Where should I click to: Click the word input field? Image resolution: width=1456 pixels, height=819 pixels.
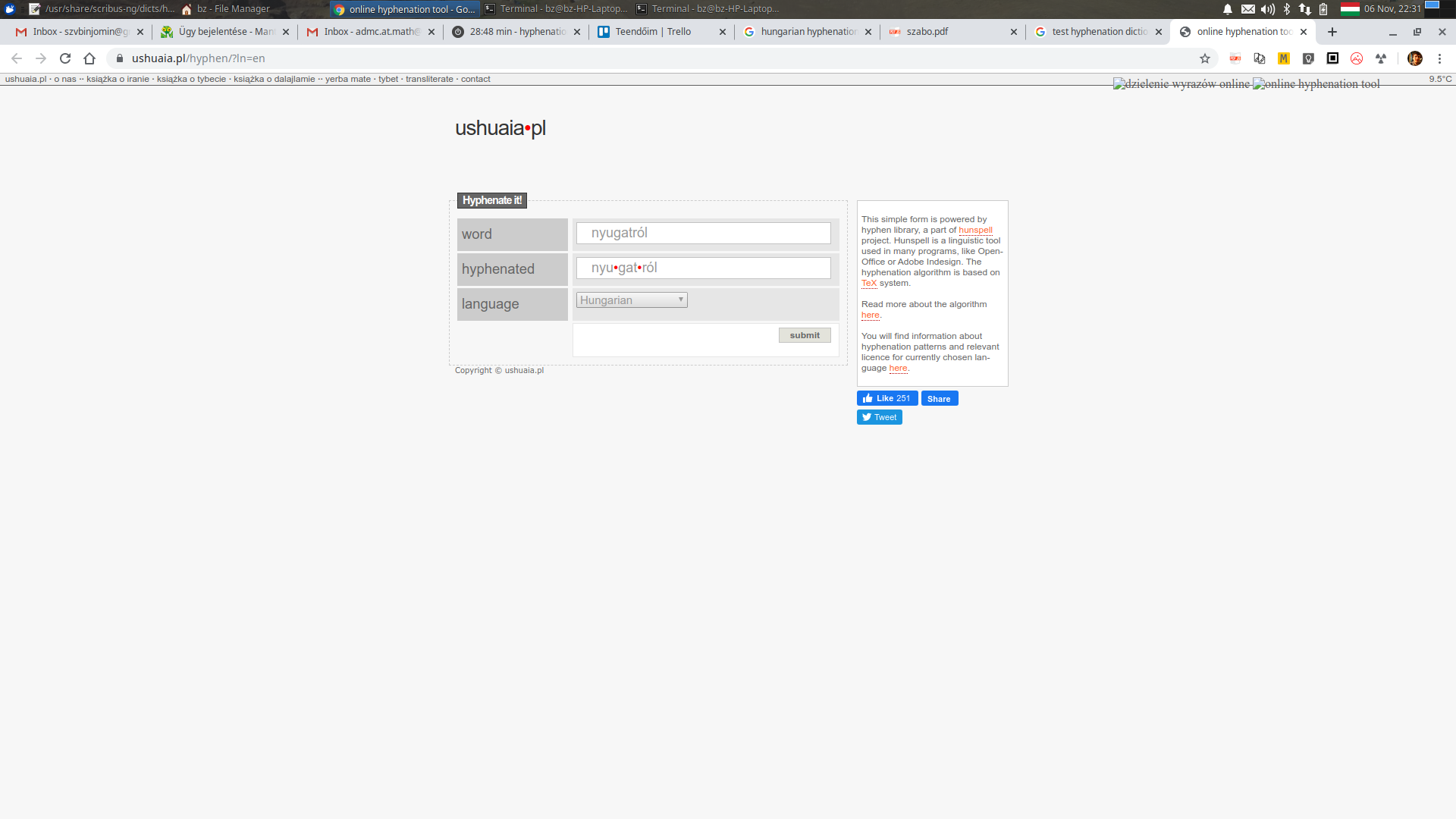[x=703, y=233]
